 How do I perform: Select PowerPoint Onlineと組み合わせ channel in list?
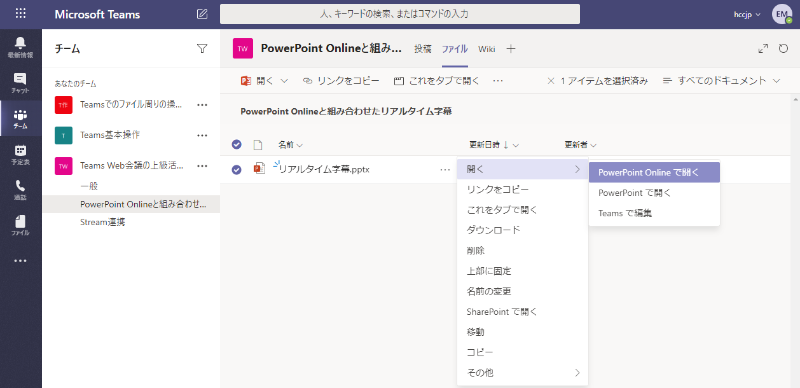131,204
